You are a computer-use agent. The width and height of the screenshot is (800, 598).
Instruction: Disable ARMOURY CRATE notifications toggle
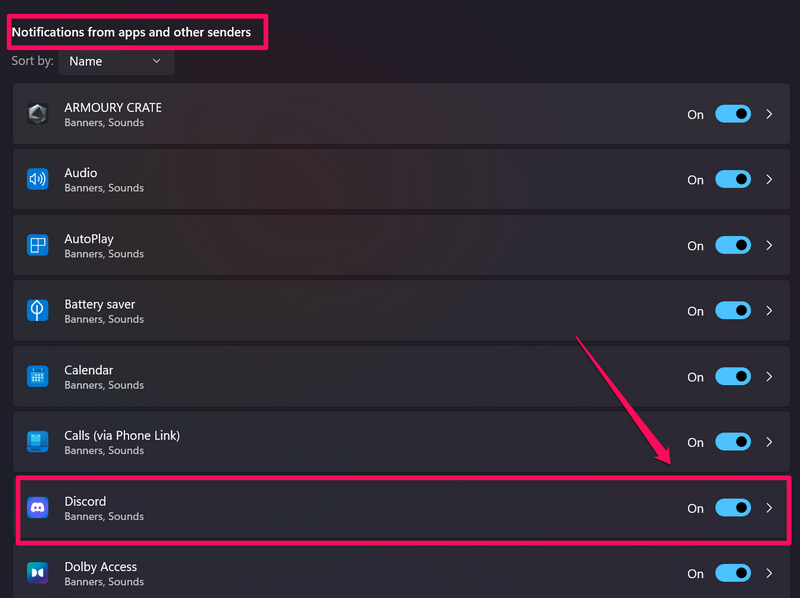coord(733,114)
